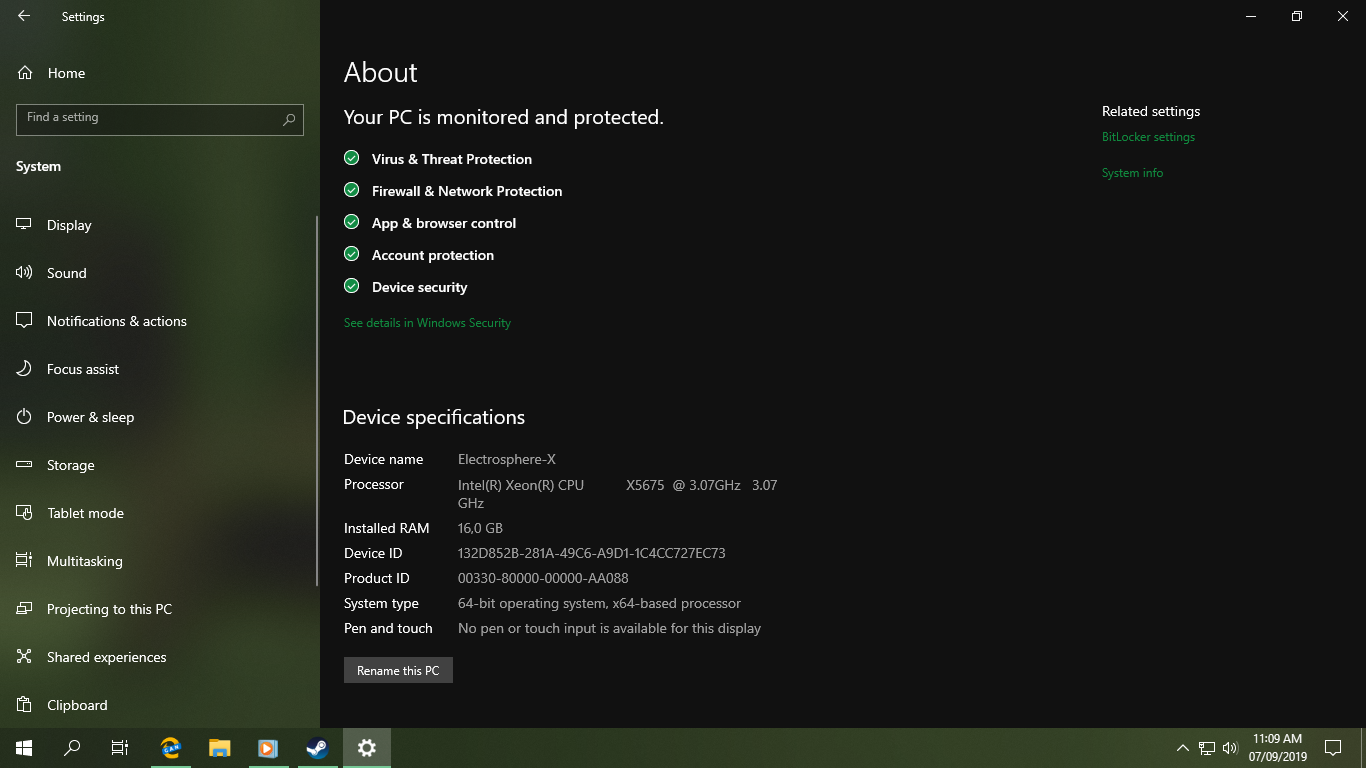Image resolution: width=1366 pixels, height=768 pixels.
Task: Click App & browser control text
Action: 444,223
